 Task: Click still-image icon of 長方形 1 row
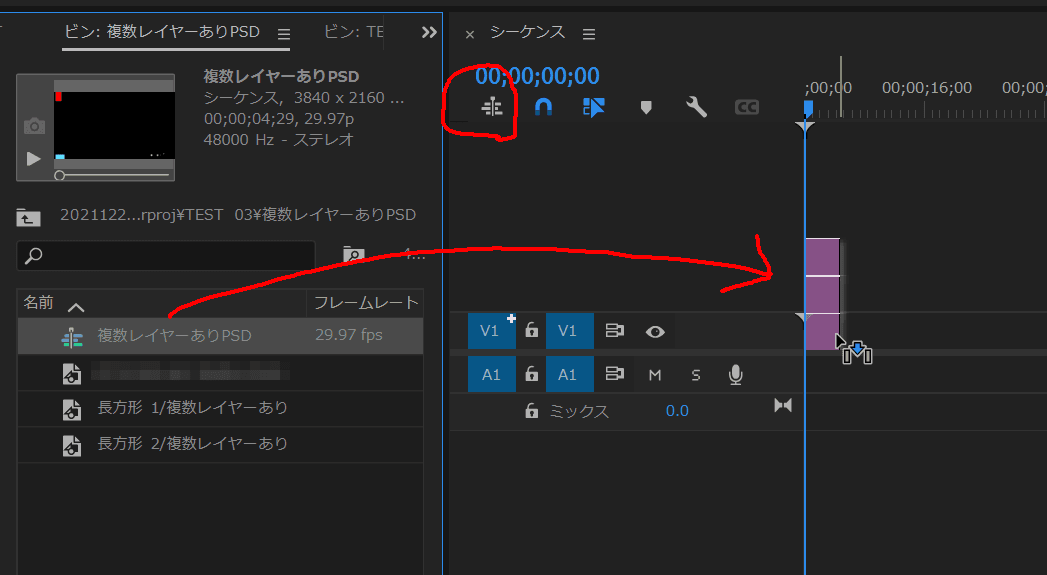pos(71,409)
